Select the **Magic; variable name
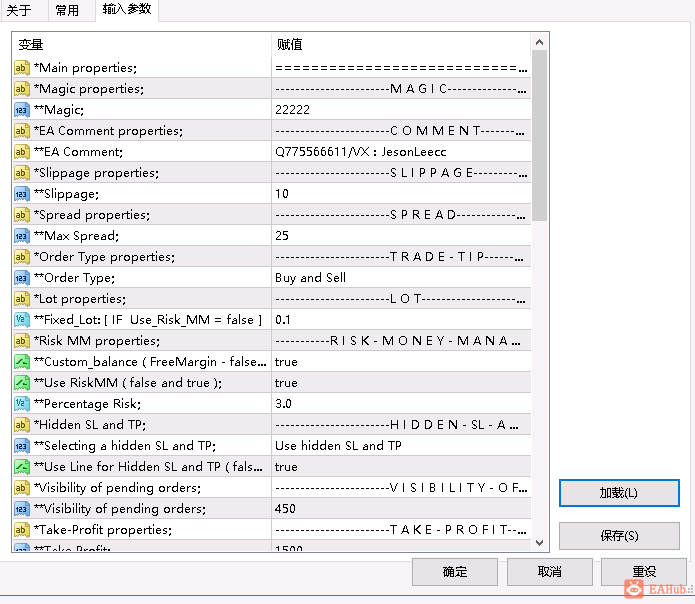The width and height of the screenshot is (695, 604). point(59,110)
